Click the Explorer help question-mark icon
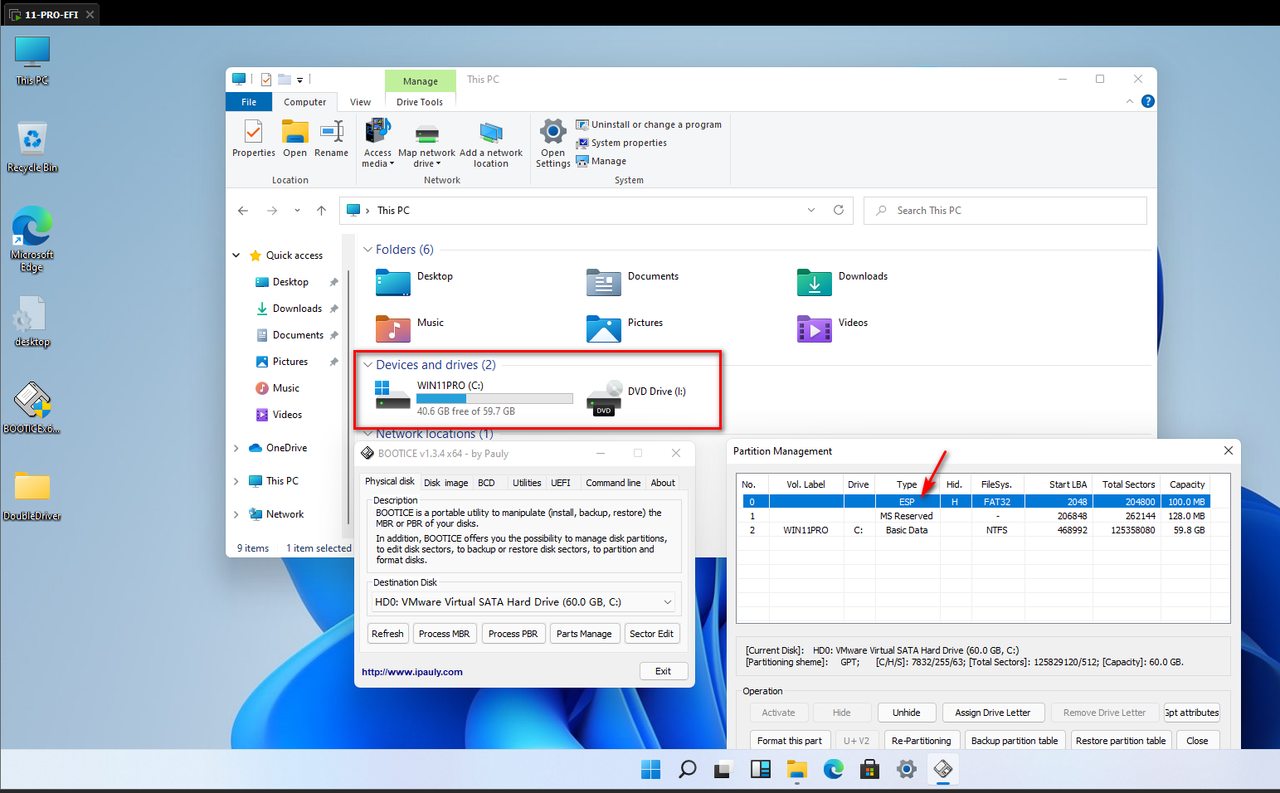 point(1148,101)
